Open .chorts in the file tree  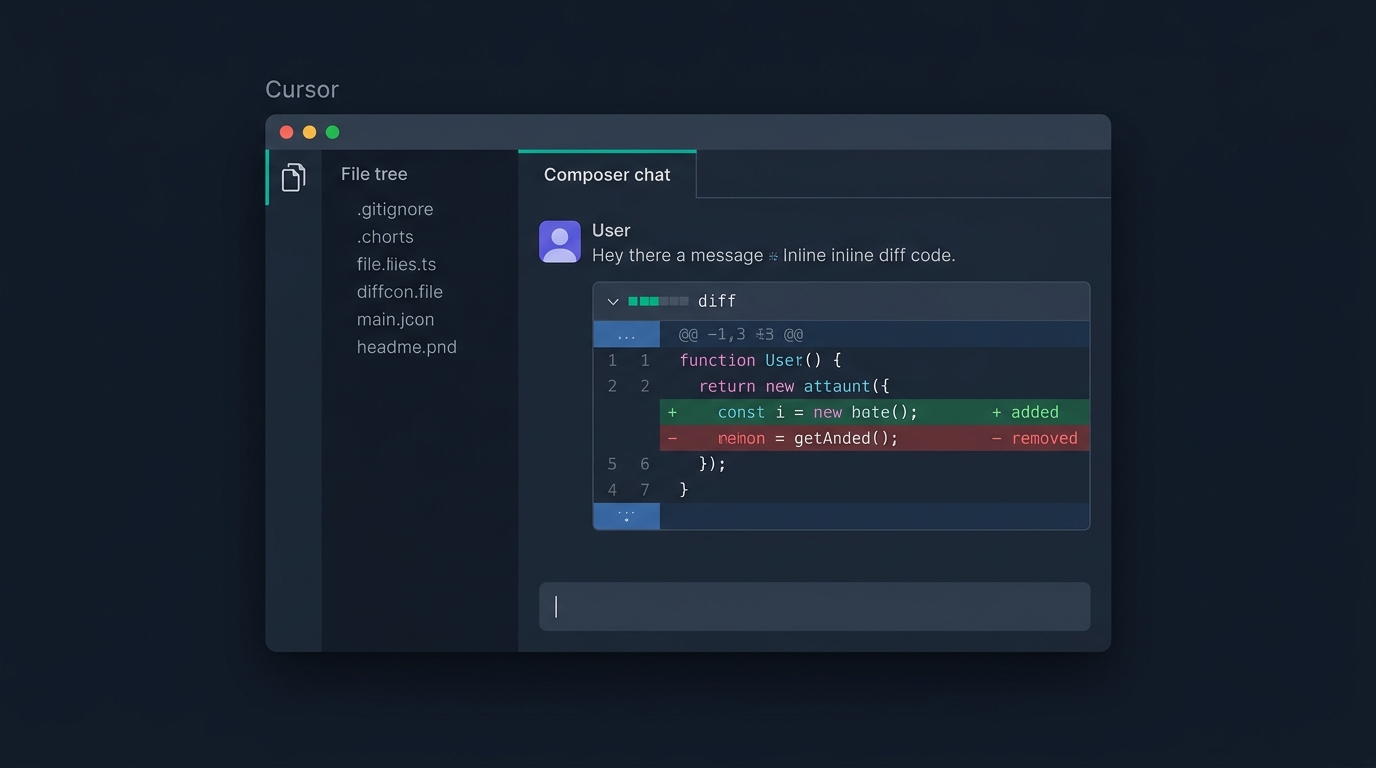pos(385,237)
